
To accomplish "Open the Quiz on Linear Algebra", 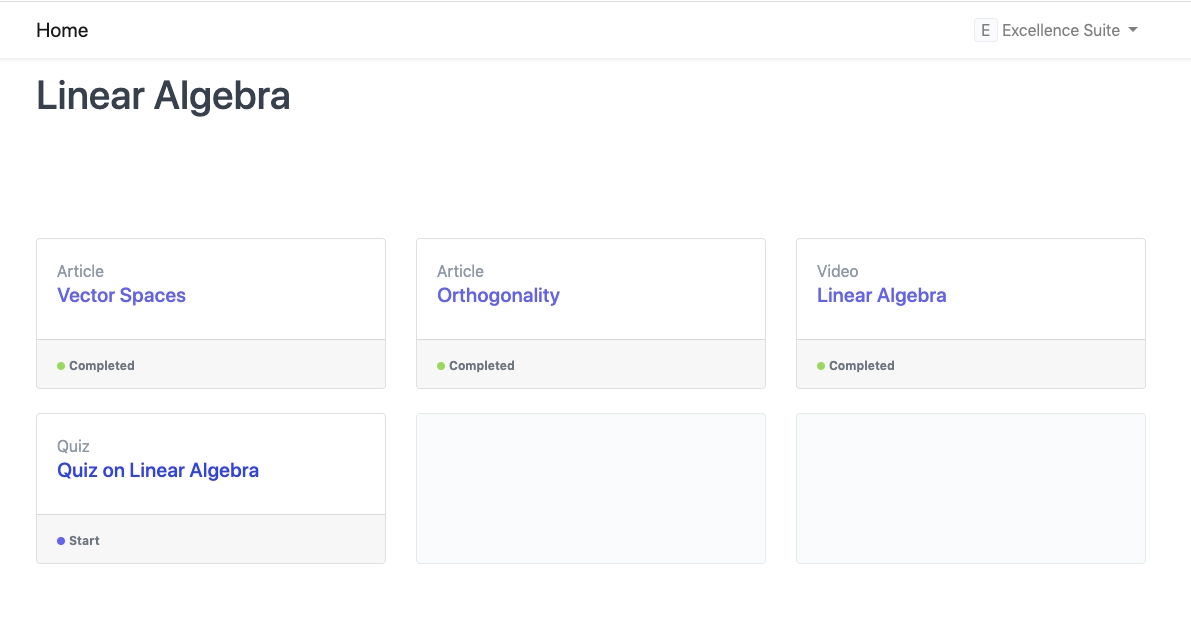I will pos(158,470).
